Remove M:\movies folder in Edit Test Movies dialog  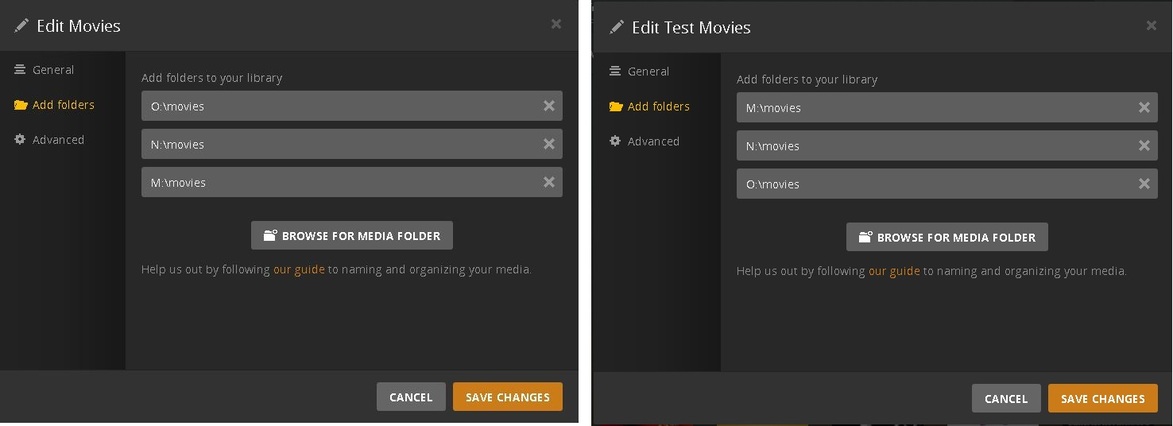click(x=1144, y=108)
